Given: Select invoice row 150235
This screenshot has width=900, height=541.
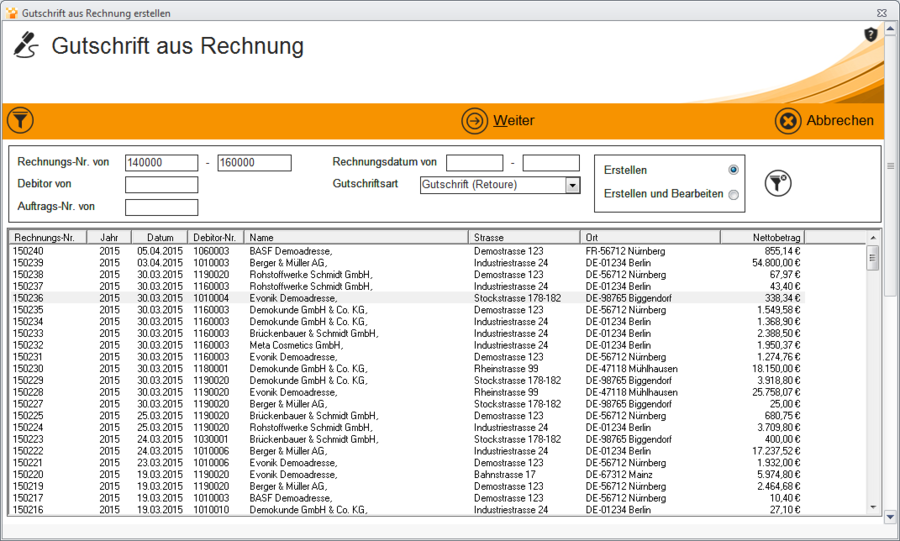Looking at the screenshot, I should (x=407, y=310).
